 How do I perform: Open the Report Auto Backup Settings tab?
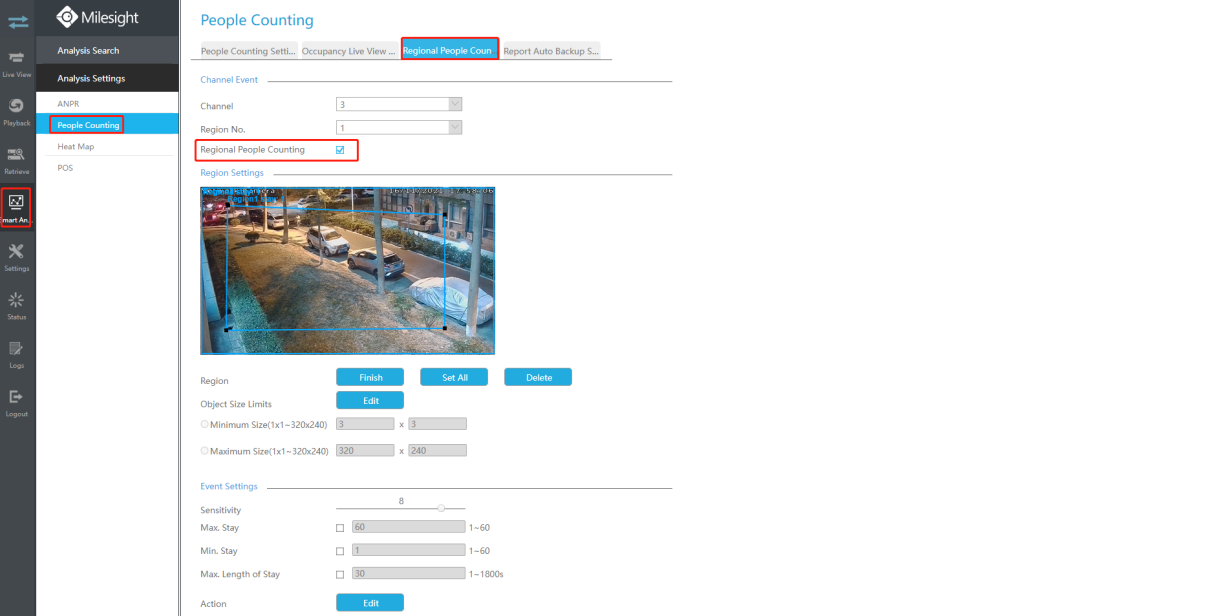[x=551, y=51]
